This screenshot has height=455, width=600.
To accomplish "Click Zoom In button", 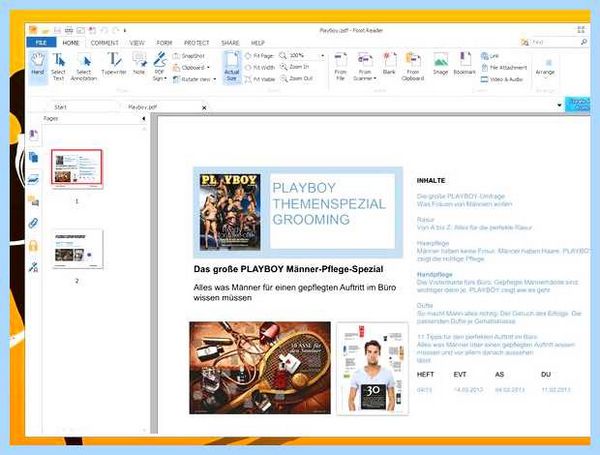I will [294, 67].
